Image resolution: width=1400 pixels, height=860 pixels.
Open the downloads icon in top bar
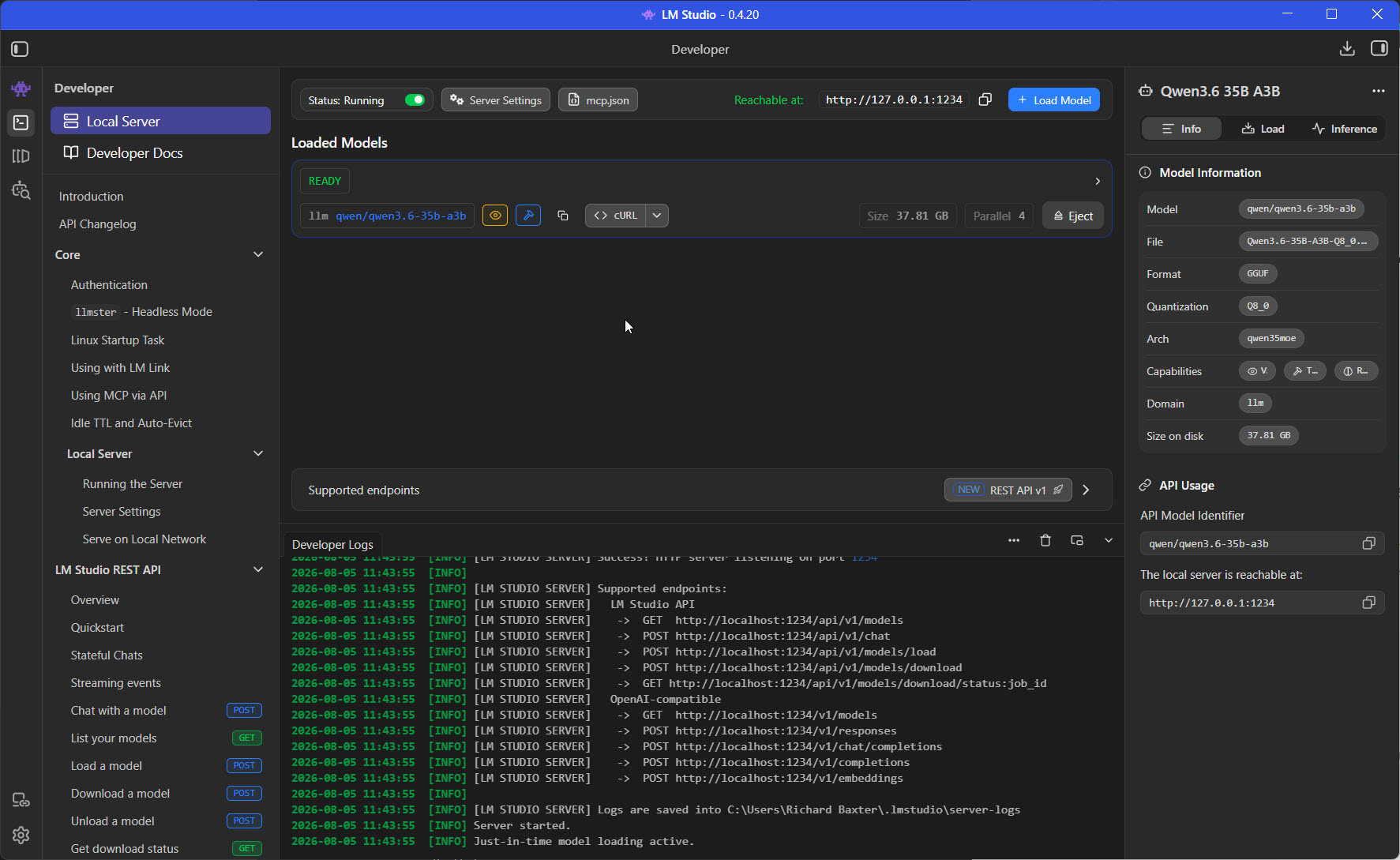[1347, 49]
